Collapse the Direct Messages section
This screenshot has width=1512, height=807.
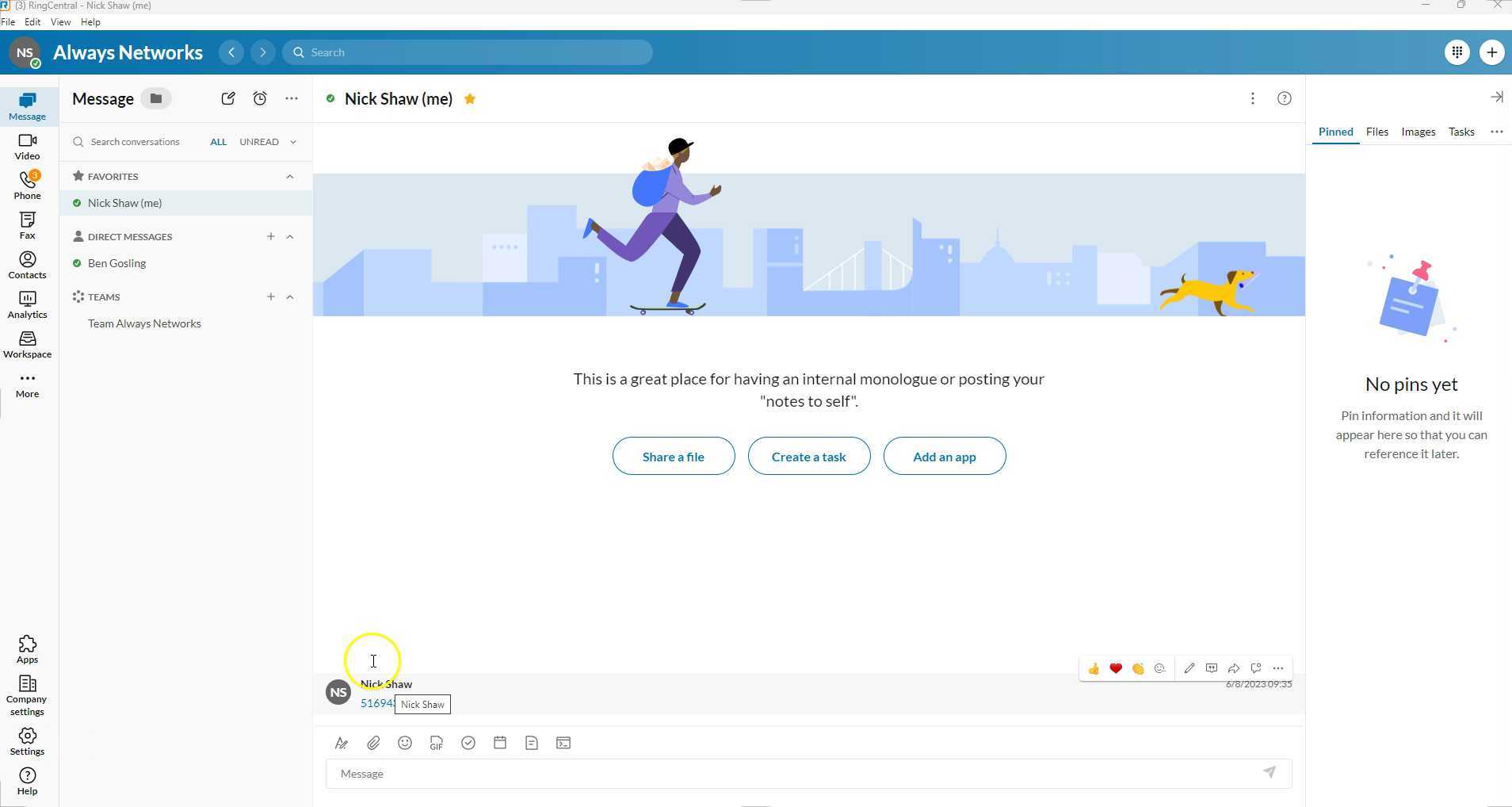coord(290,237)
